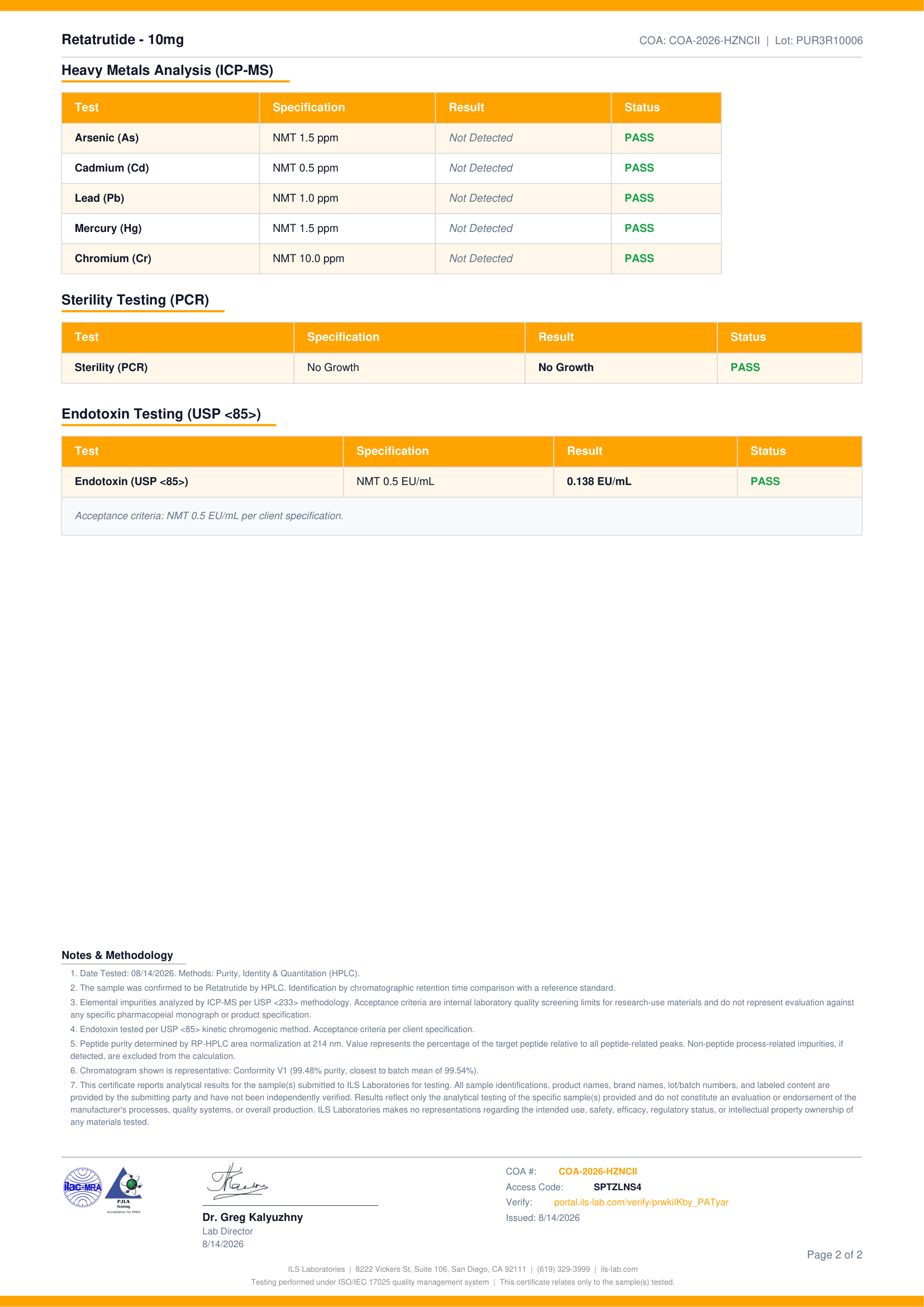Click the No Growth sterility result
This screenshot has width=924, height=1307.
tap(565, 368)
